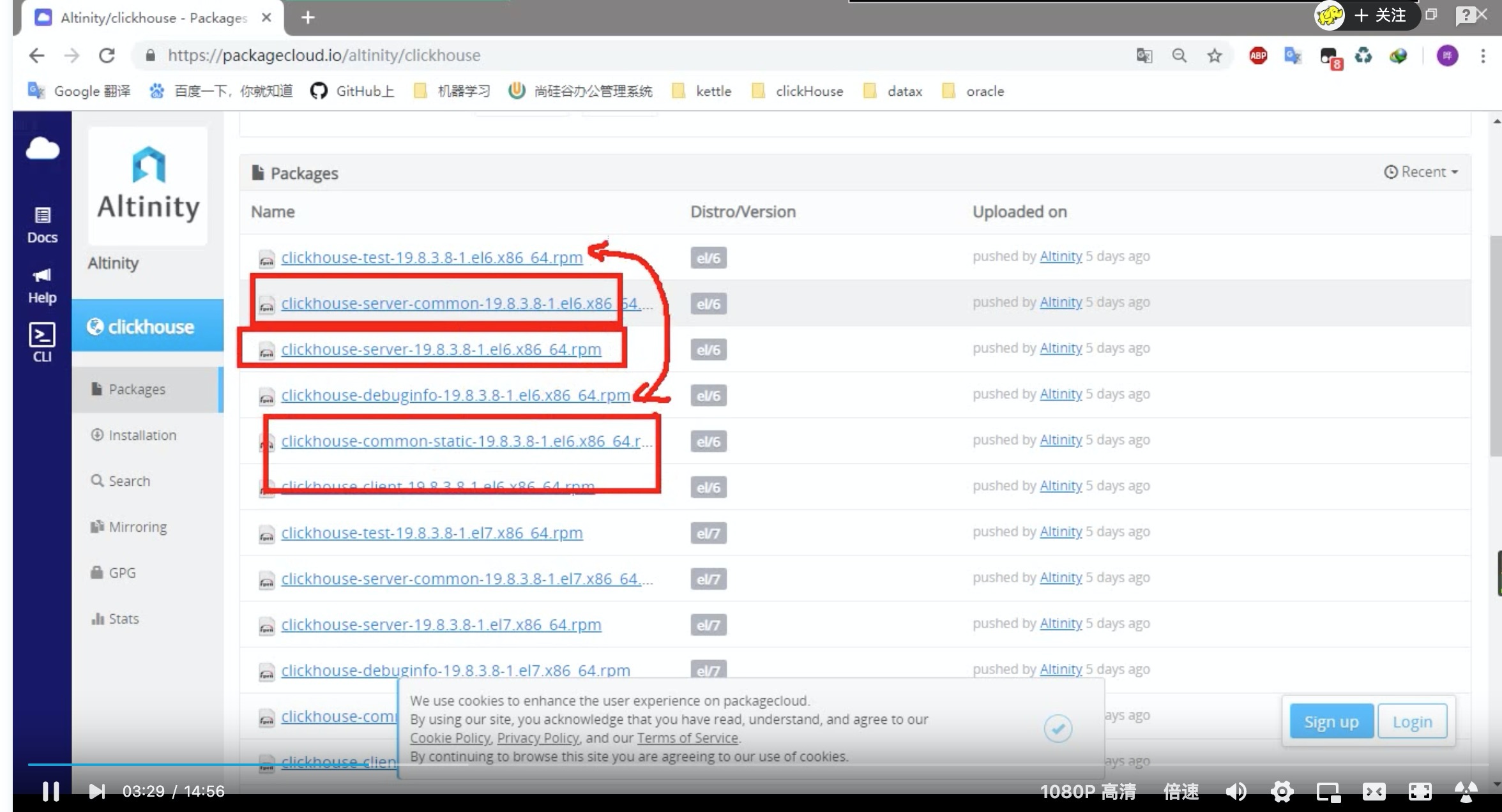Viewport: 1502px width, 812px height.
Task: Open the Installation menu item
Action: pos(133,435)
